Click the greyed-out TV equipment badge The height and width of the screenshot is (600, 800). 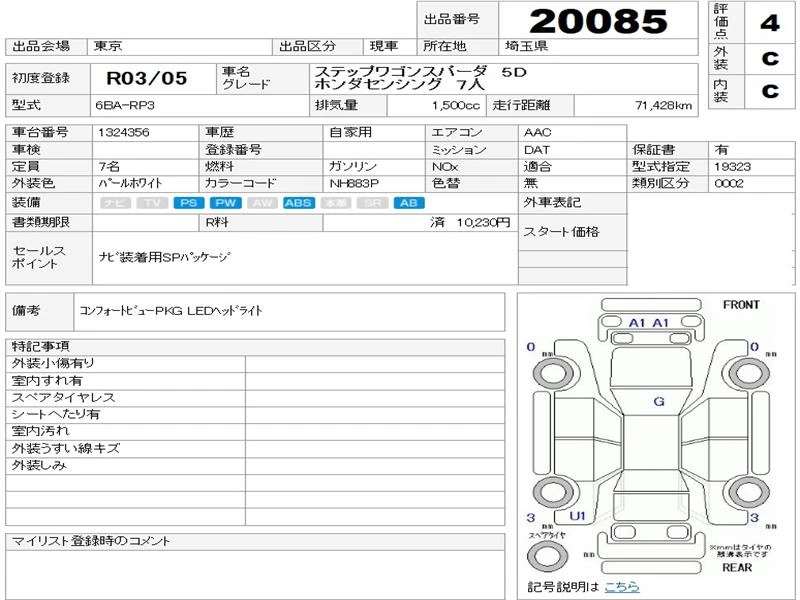tap(152, 203)
